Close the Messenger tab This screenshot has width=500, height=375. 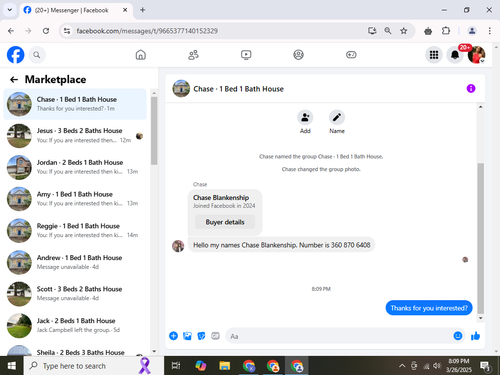(125, 10)
